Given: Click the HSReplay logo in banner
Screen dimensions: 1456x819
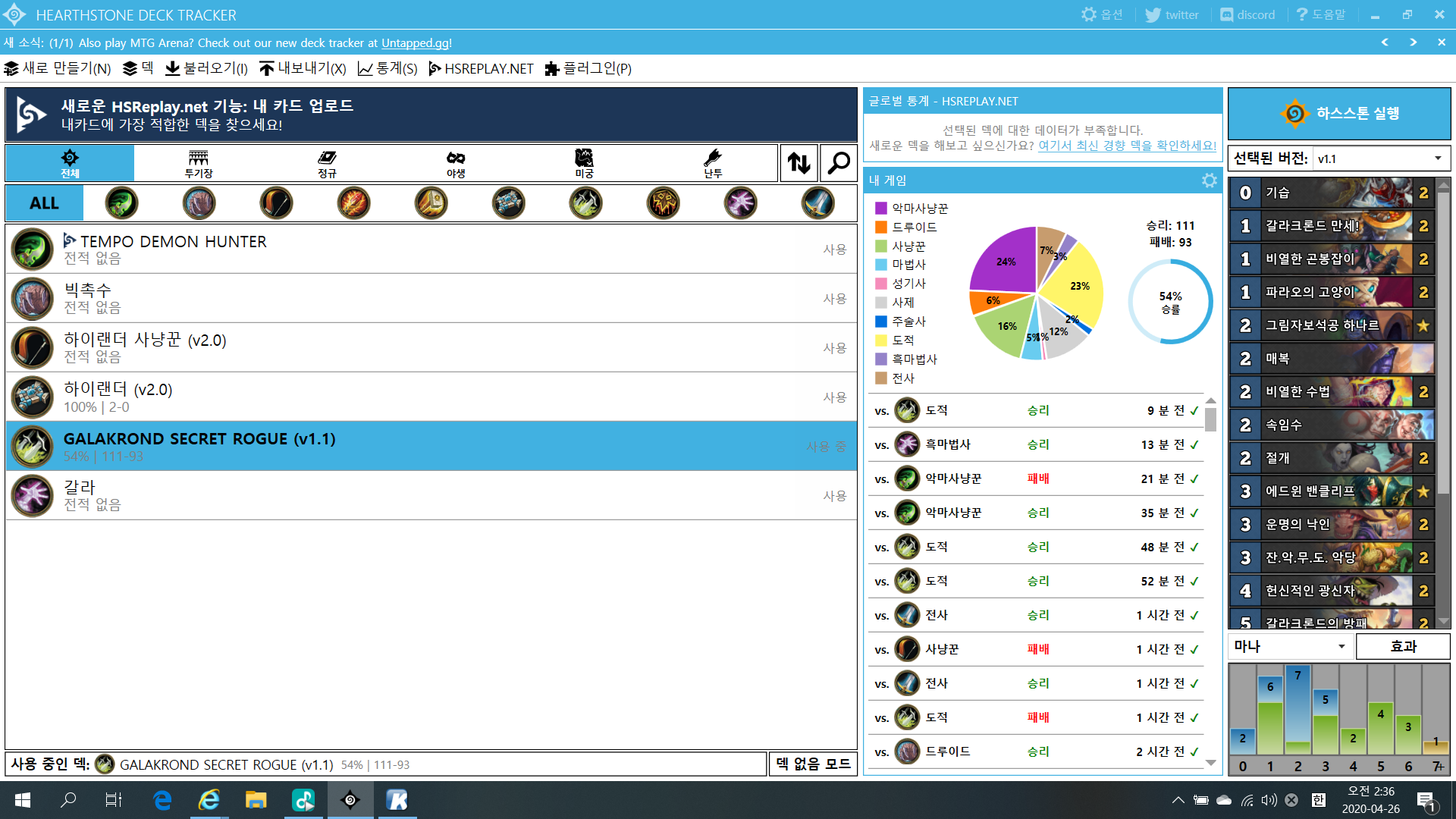Looking at the screenshot, I should (x=31, y=115).
